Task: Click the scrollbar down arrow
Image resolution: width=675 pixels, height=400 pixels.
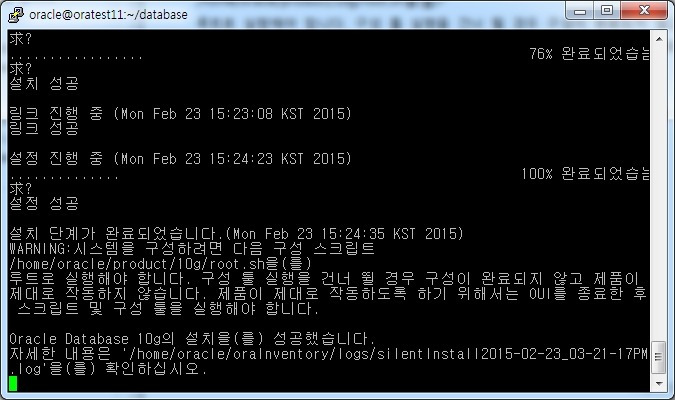Action: pyautogui.click(x=659, y=384)
